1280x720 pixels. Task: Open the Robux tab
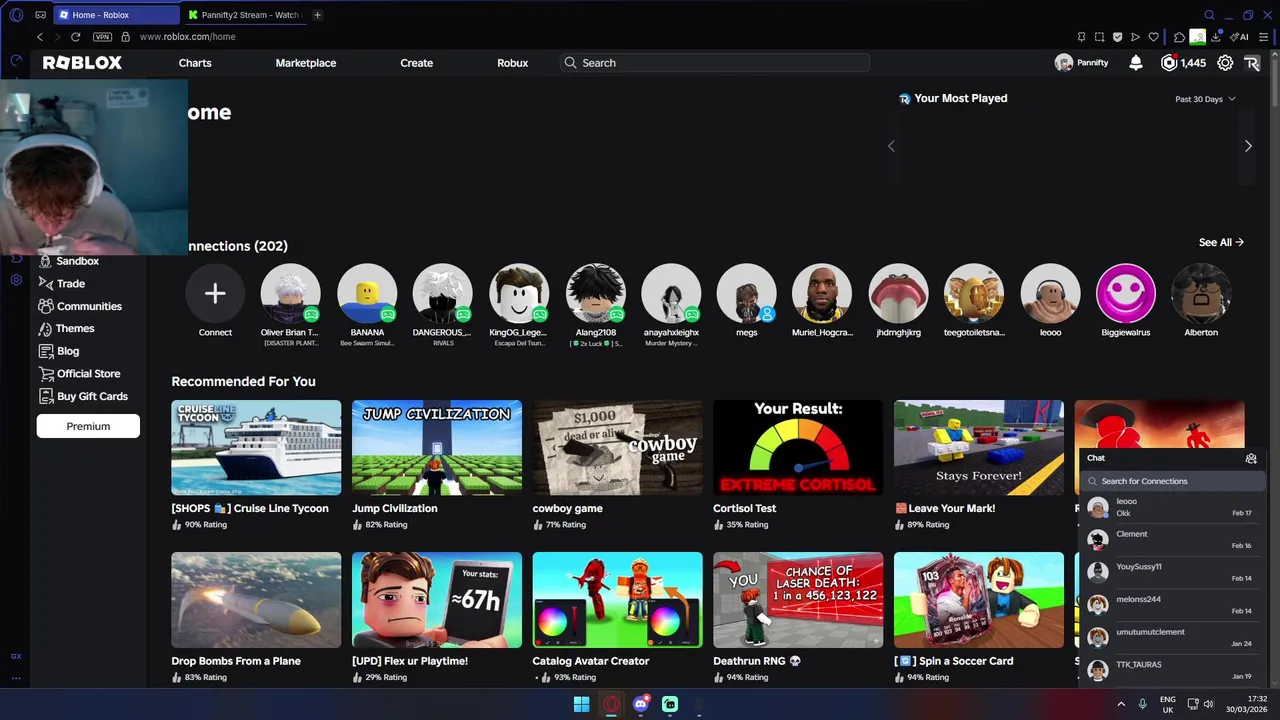coord(513,63)
